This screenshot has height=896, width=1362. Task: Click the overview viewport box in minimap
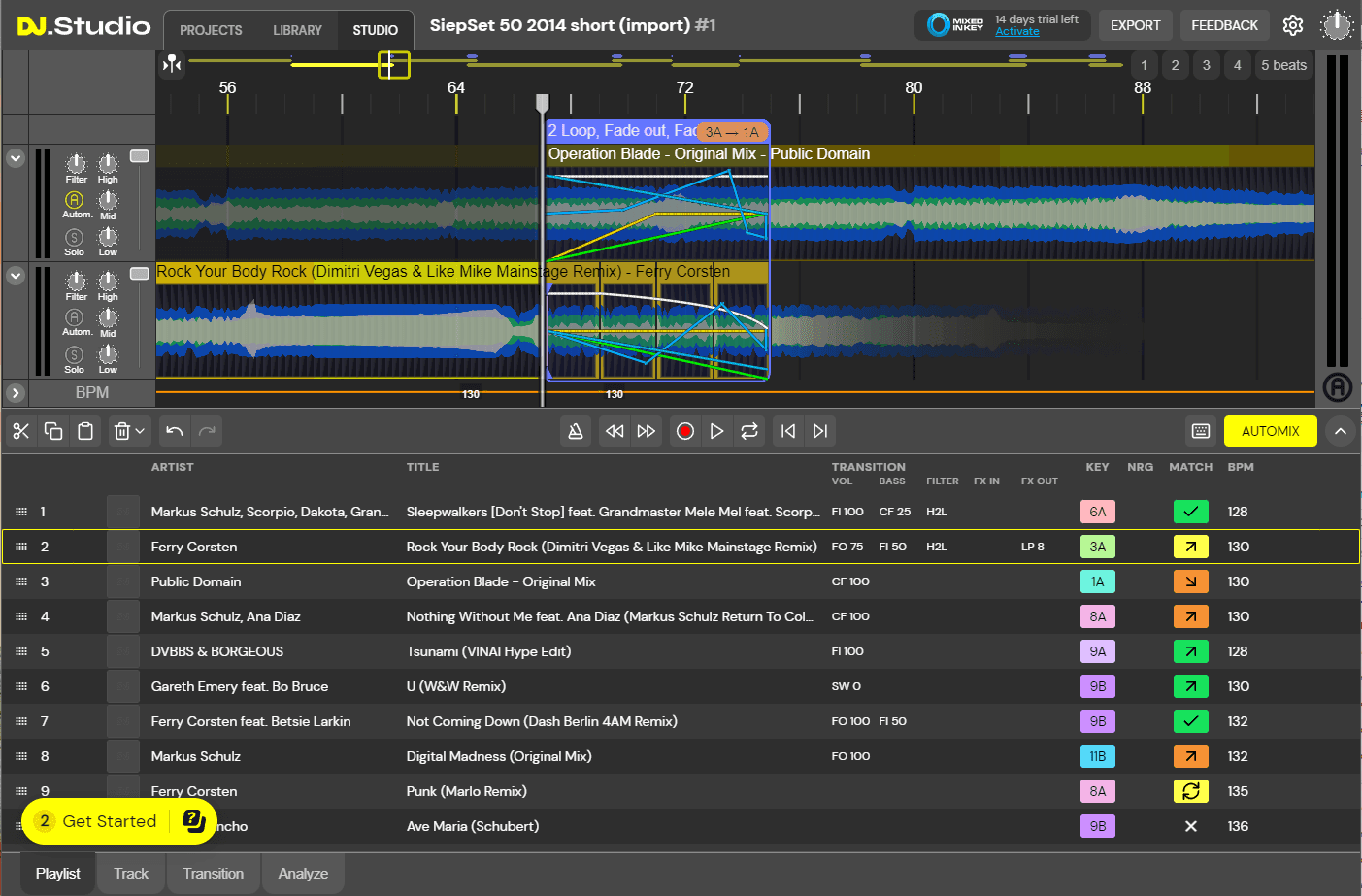click(x=393, y=65)
